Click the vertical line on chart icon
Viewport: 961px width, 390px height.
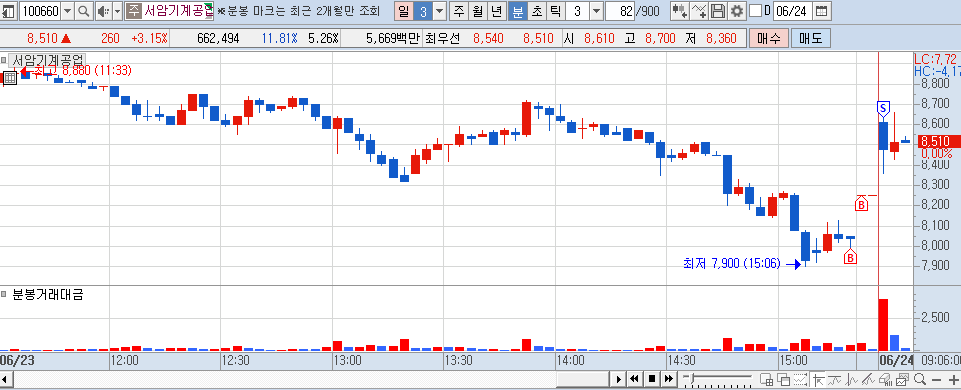852,379
